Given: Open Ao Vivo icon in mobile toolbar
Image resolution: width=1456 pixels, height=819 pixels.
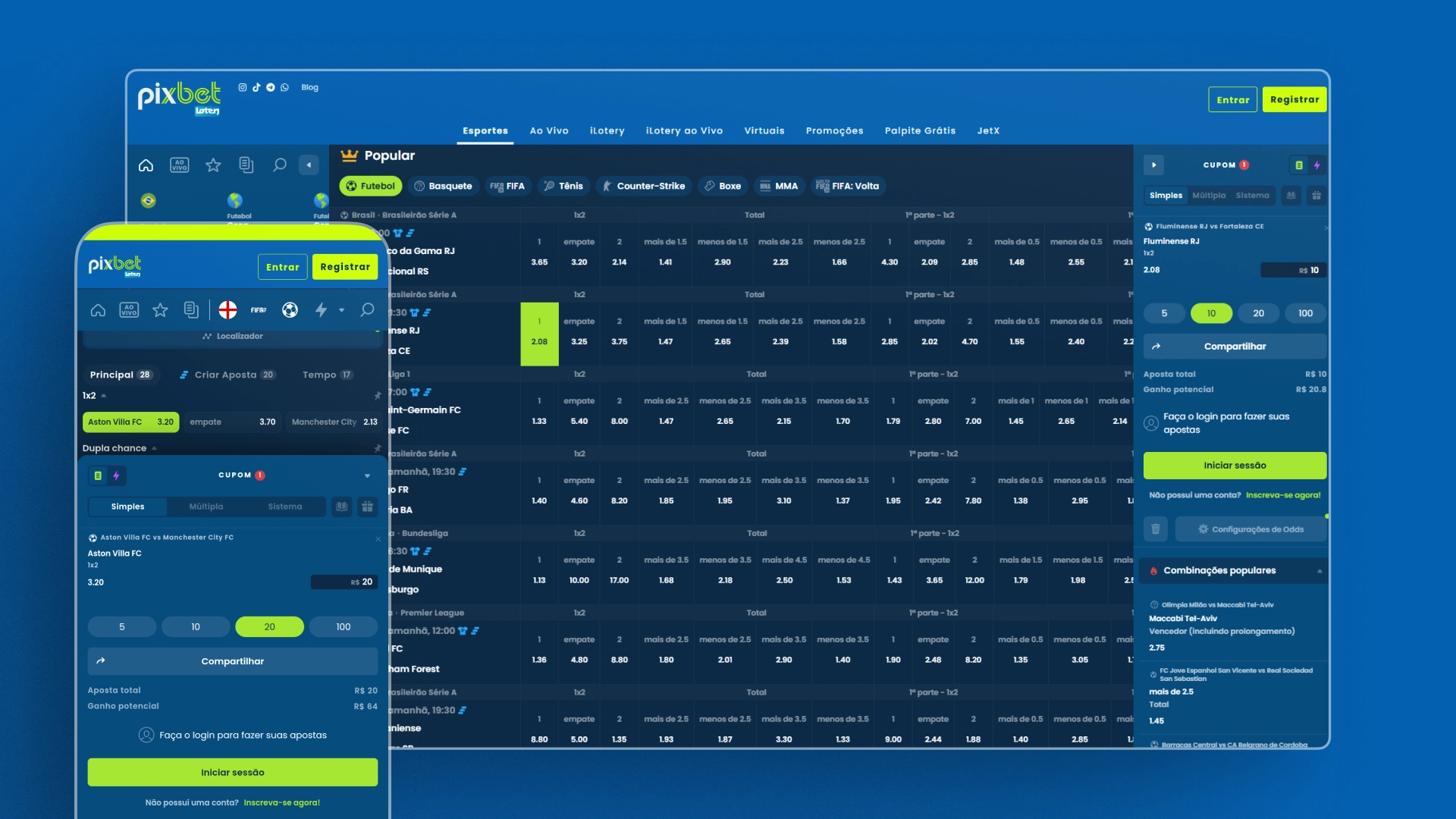Looking at the screenshot, I should [x=129, y=310].
